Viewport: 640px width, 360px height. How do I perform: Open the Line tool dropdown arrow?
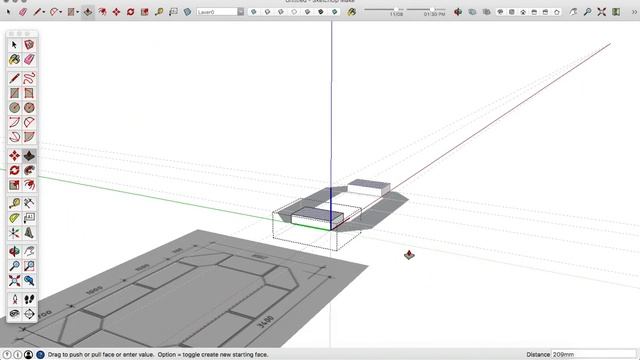[x=44, y=12]
